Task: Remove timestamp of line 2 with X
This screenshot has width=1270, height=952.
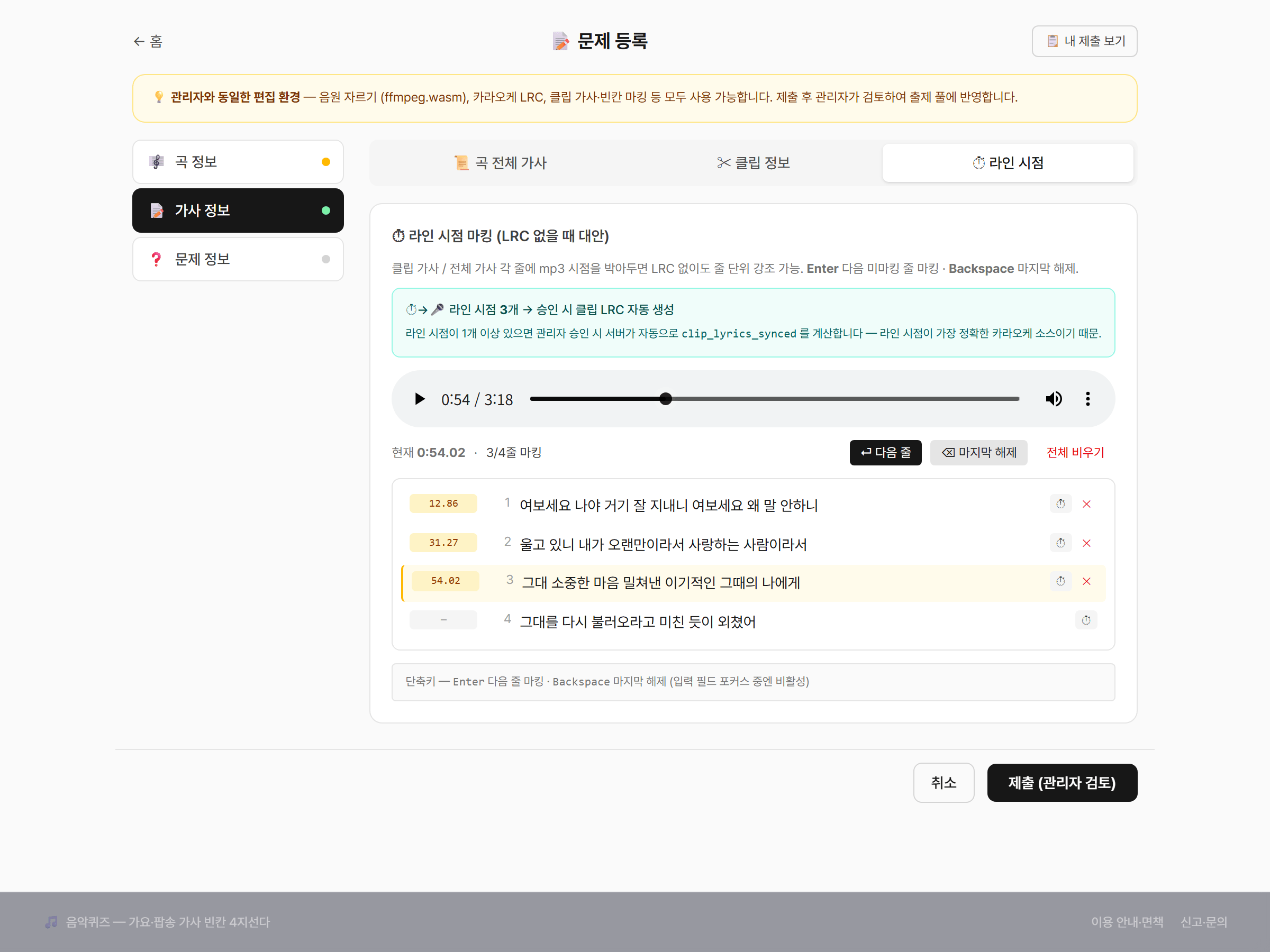Action: pyautogui.click(x=1086, y=543)
